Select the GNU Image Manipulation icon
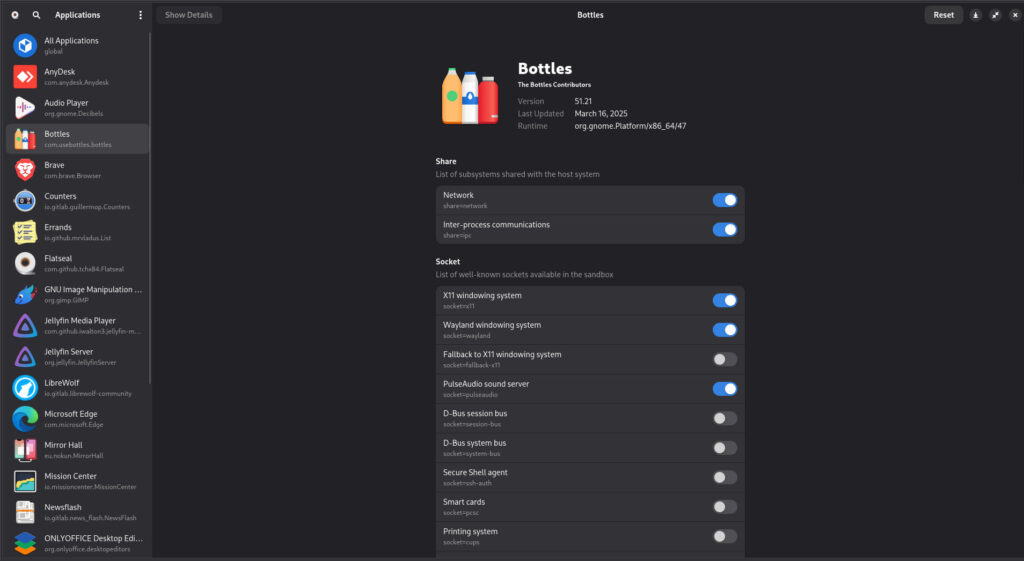The height and width of the screenshot is (561, 1024). [x=25, y=295]
